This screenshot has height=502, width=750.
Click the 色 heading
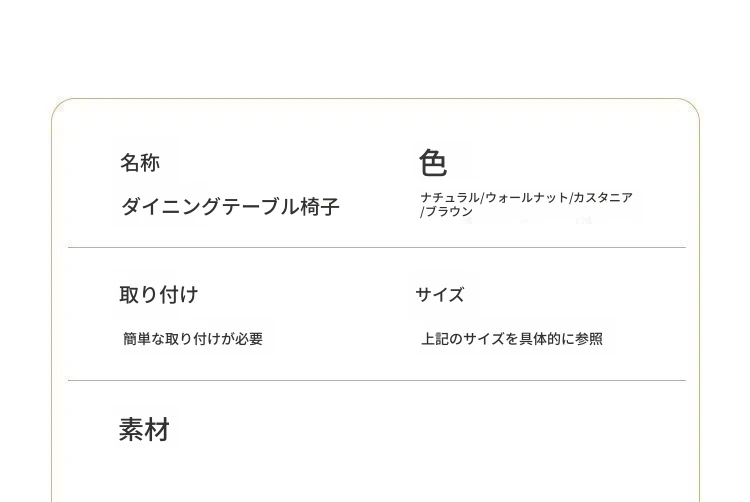433,163
